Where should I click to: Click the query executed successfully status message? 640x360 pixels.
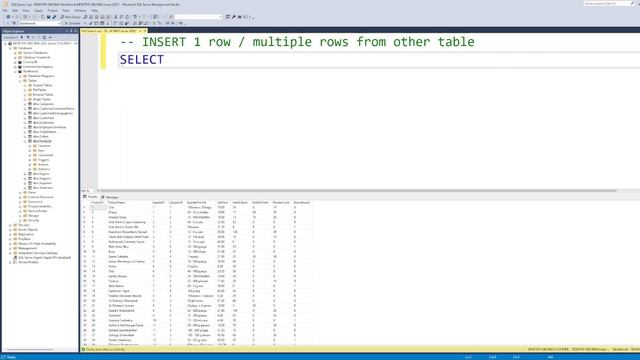(x=106, y=349)
